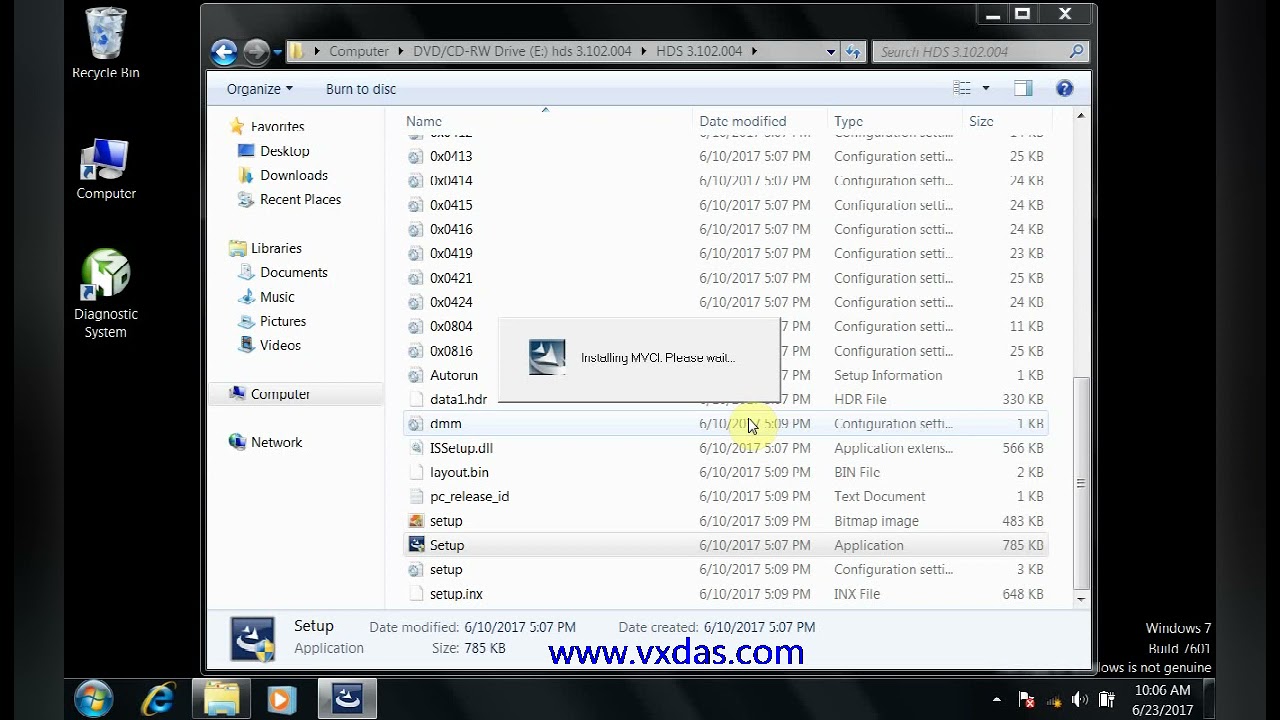1280x720 pixels.
Task: Open Internet Explorer from taskbar
Action: 158,698
